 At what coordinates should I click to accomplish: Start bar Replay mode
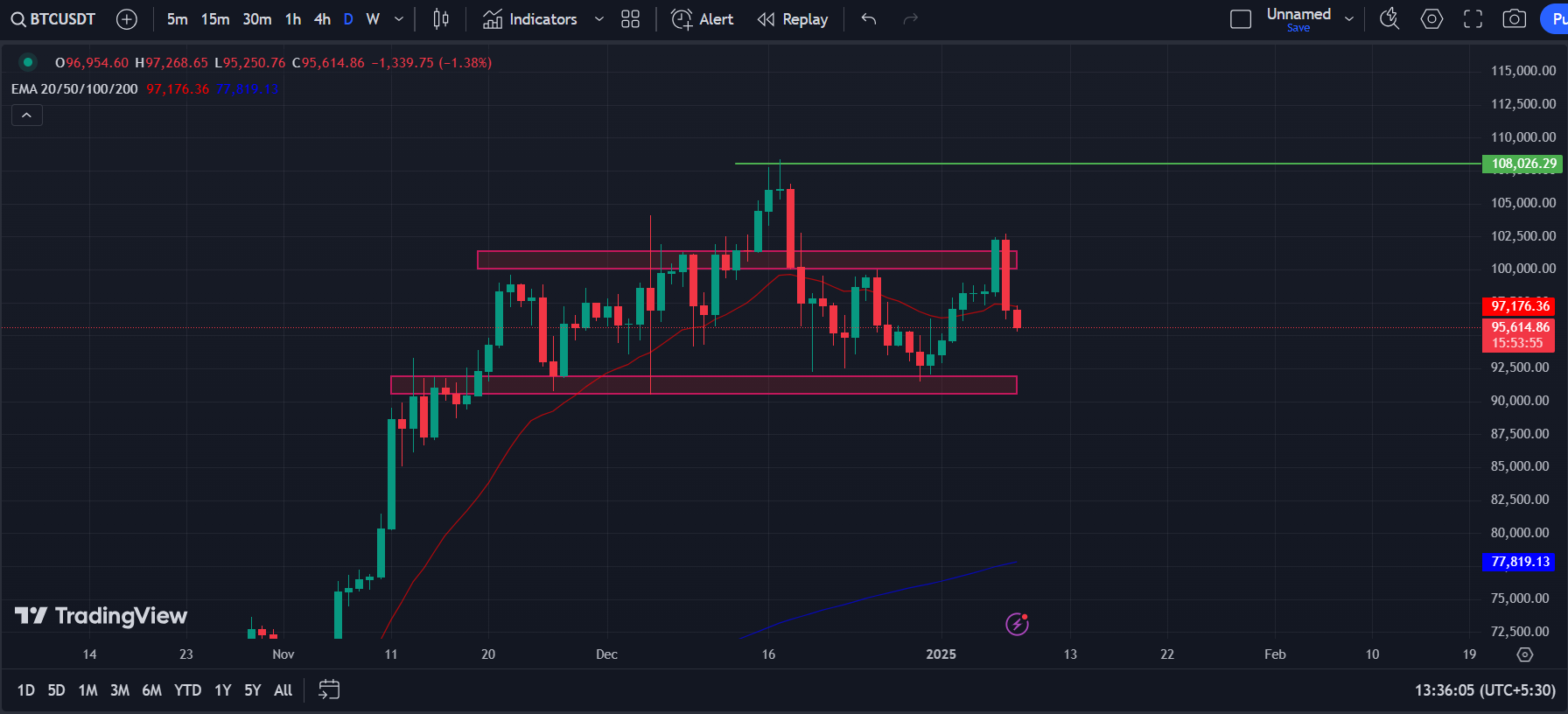point(793,19)
